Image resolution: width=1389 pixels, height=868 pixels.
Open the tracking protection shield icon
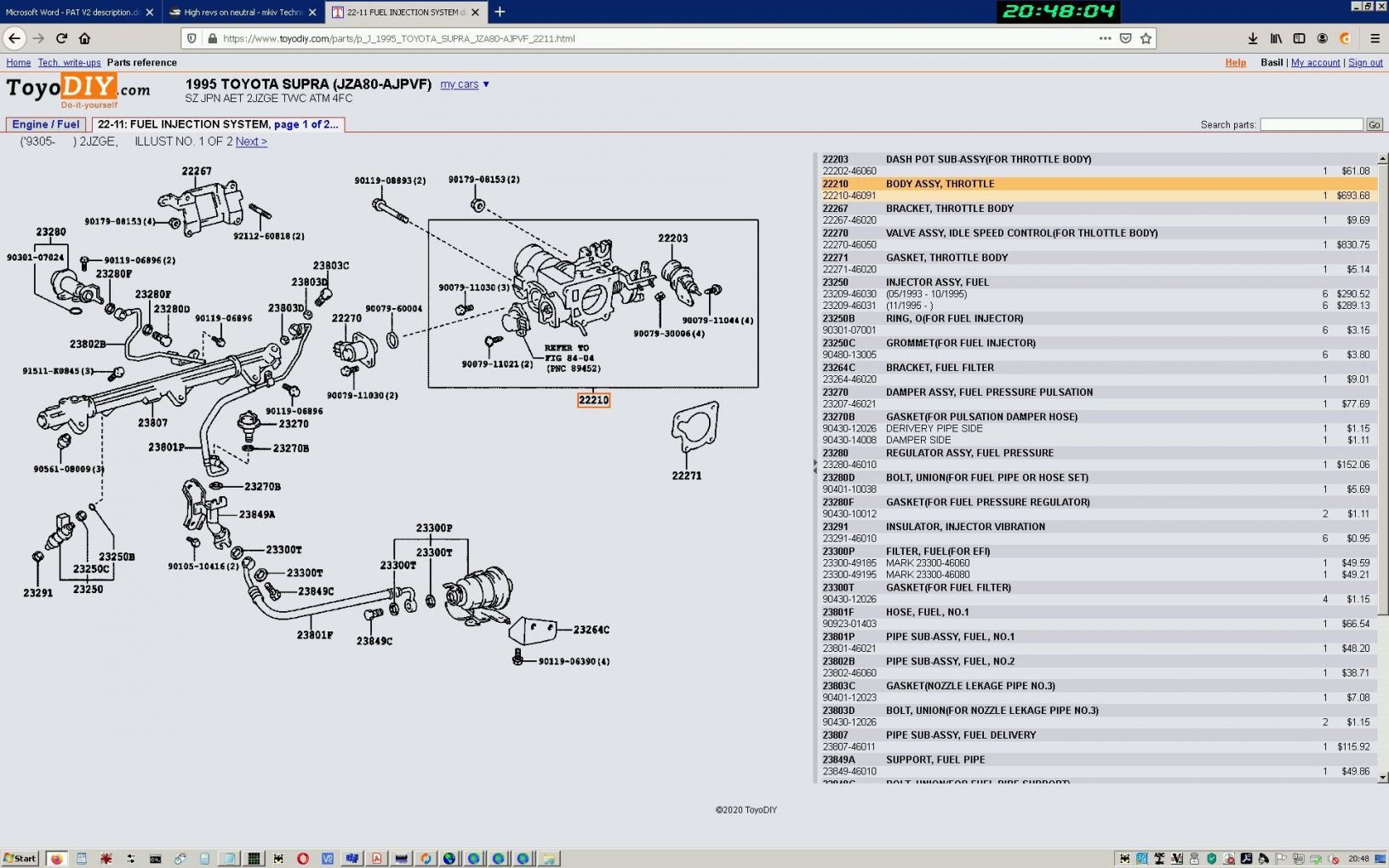191,38
